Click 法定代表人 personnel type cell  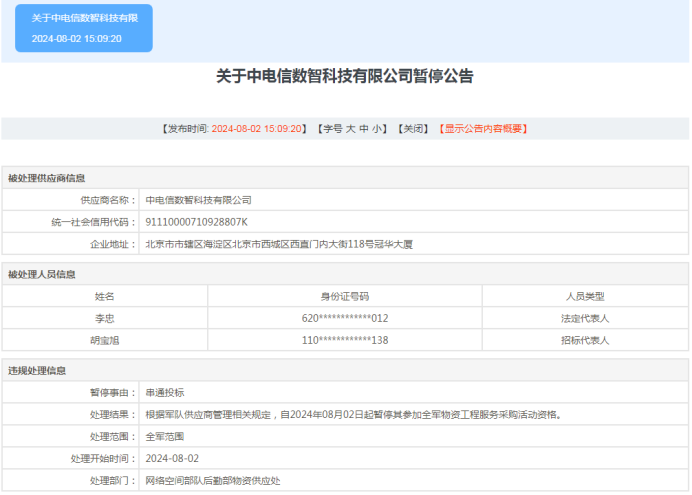(x=585, y=318)
